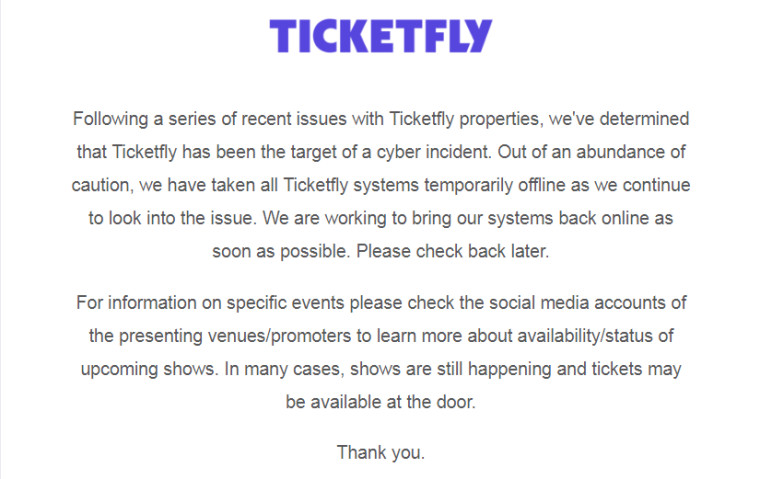
Task: Click the words 'Ticketfly properties'
Action: (465, 119)
